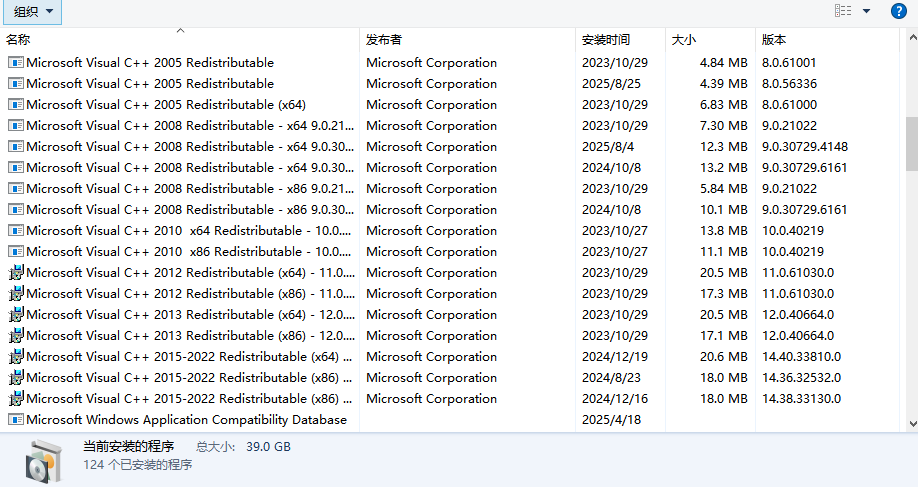Click icon of Windows Application Compatibility Database
Image resolution: width=918 pixels, height=487 pixels.
point(16,420)
